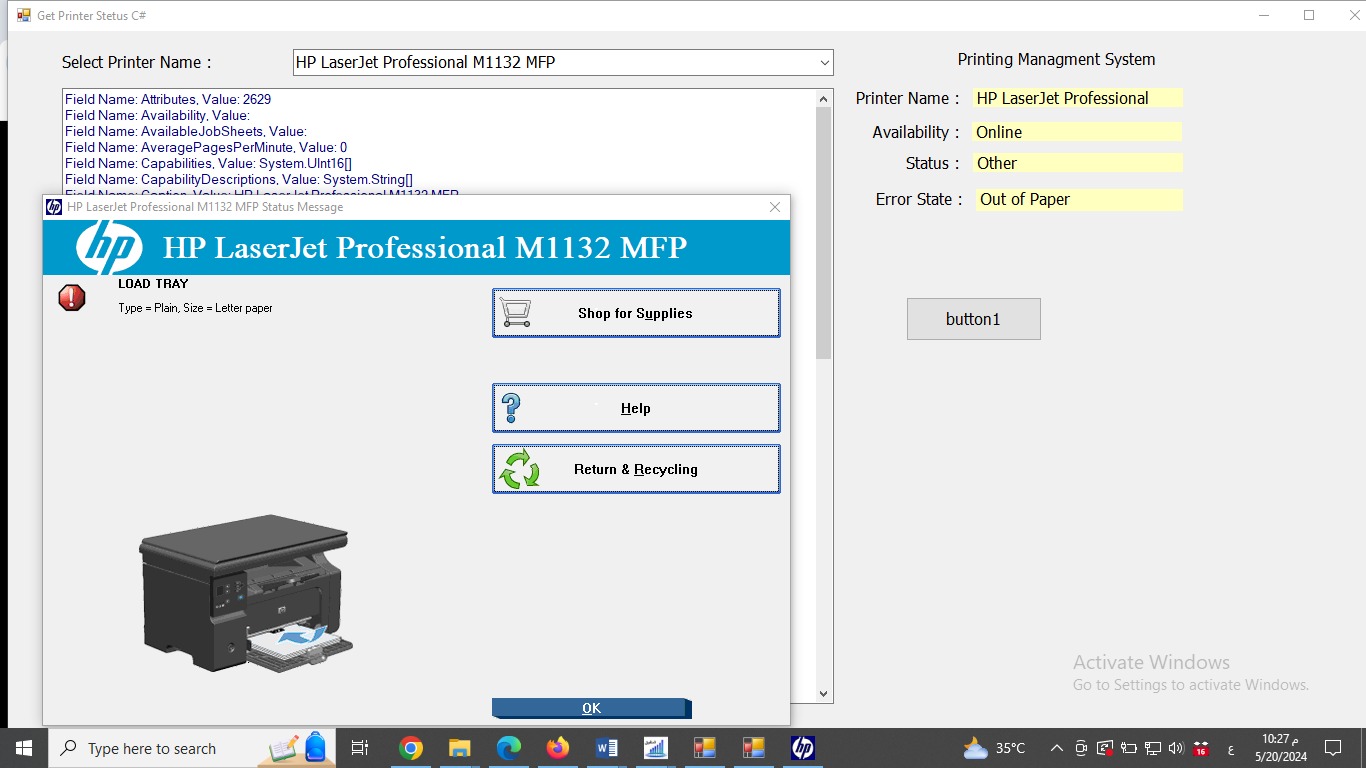Click the field list scrollbar thumb

click(824, 232)
